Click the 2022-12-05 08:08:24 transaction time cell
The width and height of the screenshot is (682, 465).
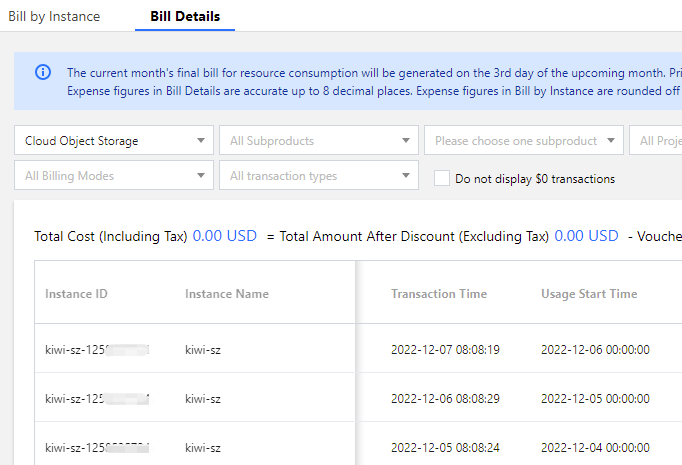click(445, 448)
